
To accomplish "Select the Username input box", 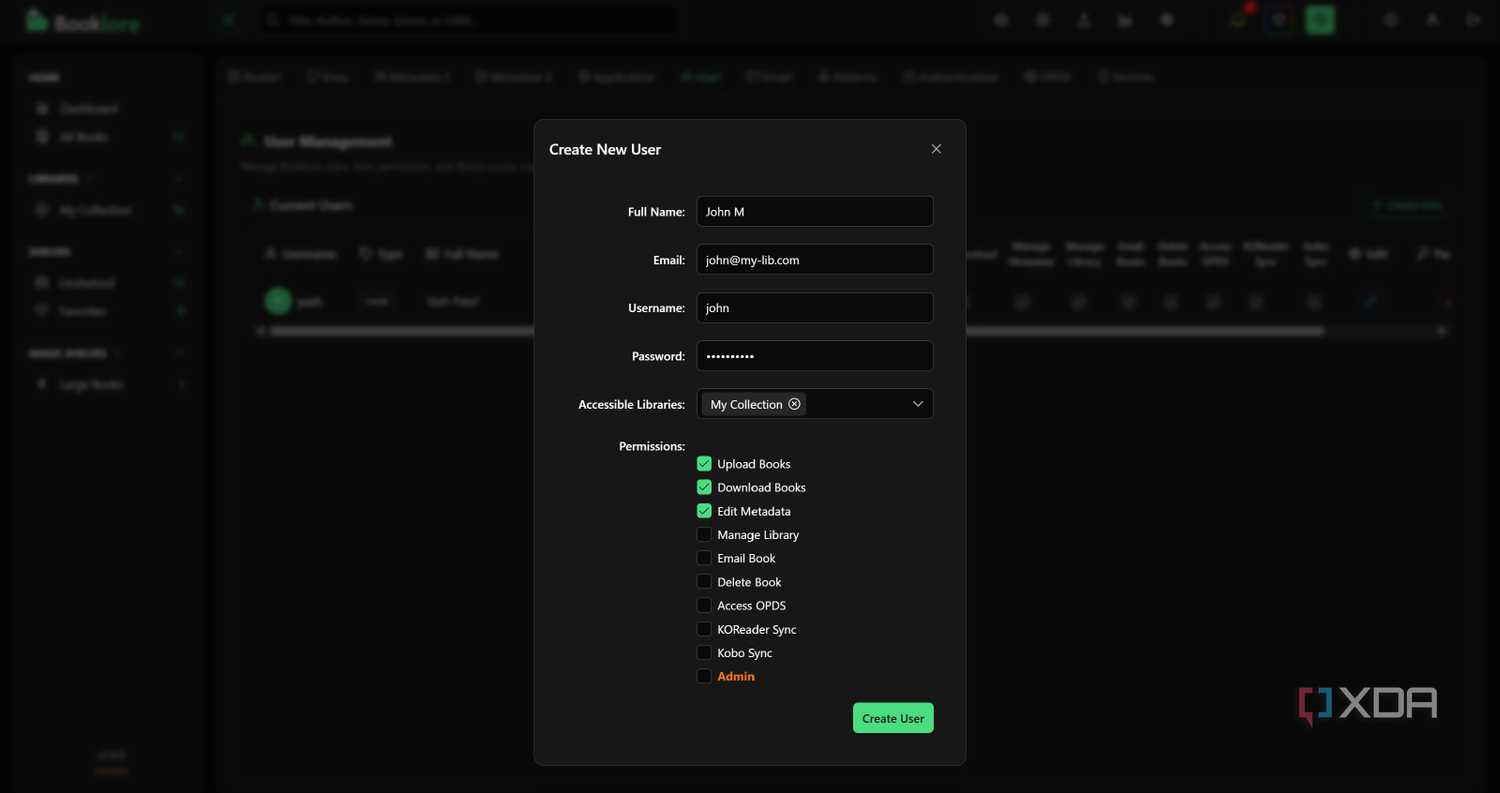I will click(x=815, y=308).
